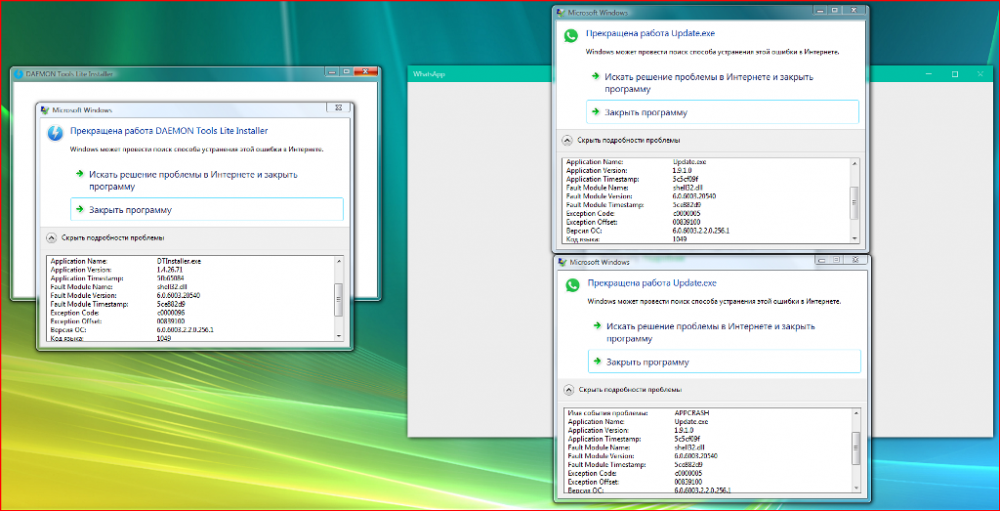1000x511 pixels.
Task: Maximize the WhatsApp window
Action: tap(953, 75)
